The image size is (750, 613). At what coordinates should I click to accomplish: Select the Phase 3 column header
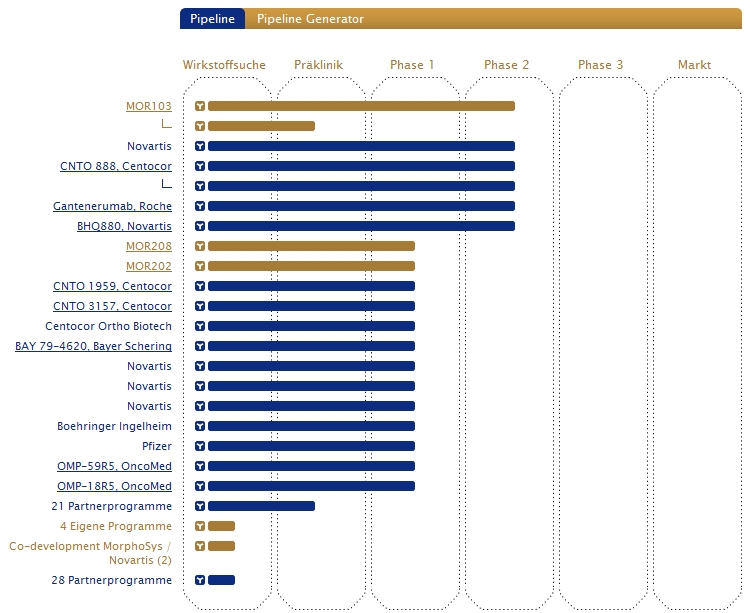[x=600, y=65]
